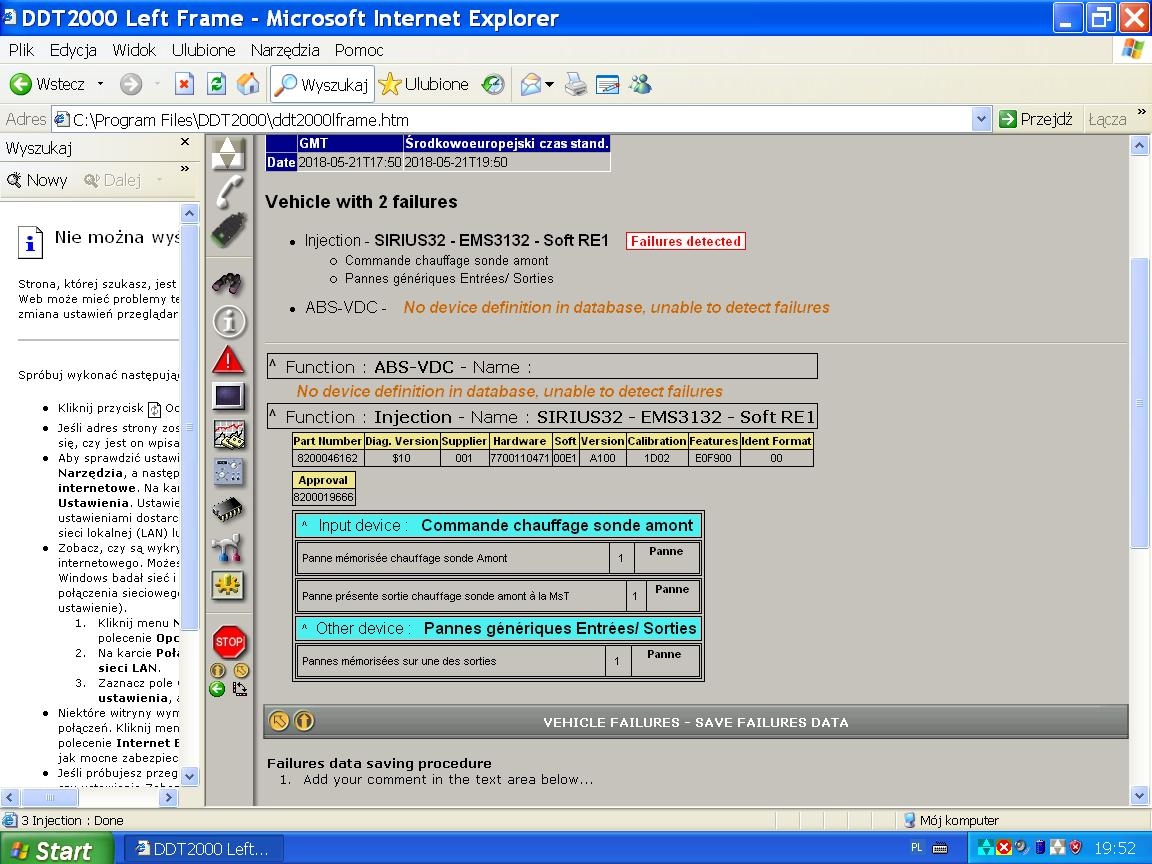Click the main page vertical scrollbar thumb
Image resolution: width=1152 pixels, height=864 pixels.
coord(1139,403)
